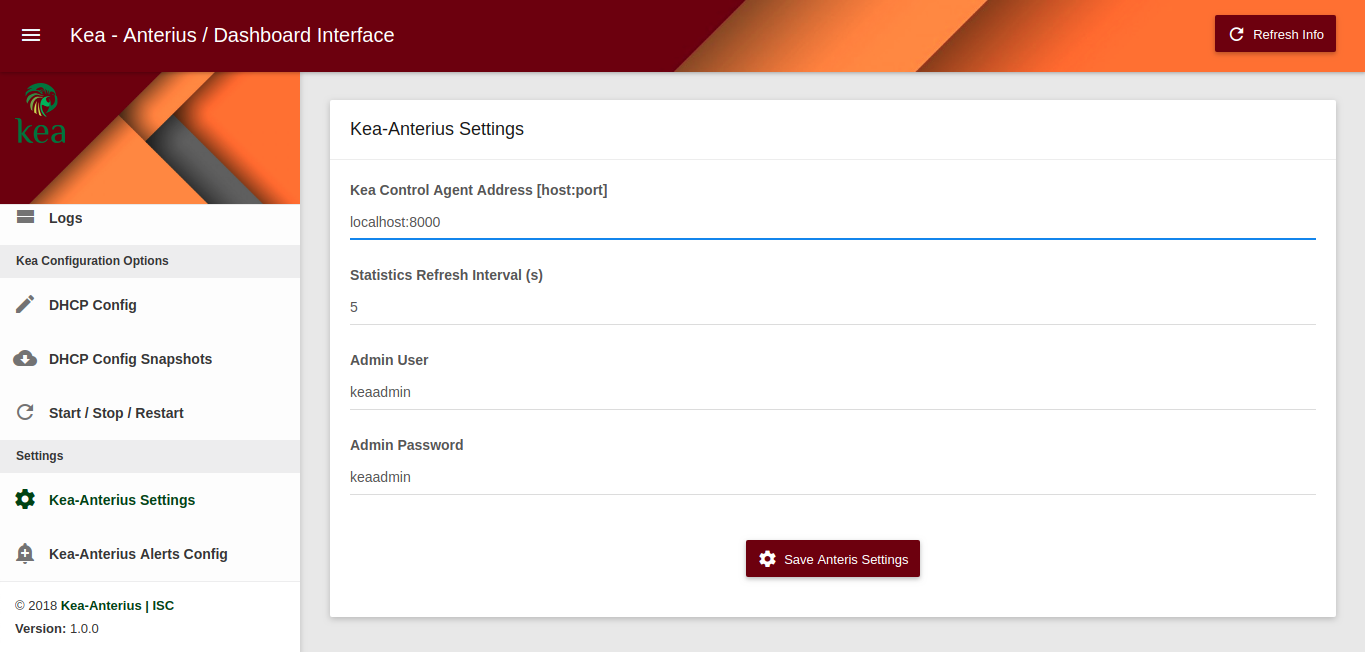This screenshot has height=652, width=1365.
Task: Follow the Kea-Anterius footer link
Action: click(101, 605)
